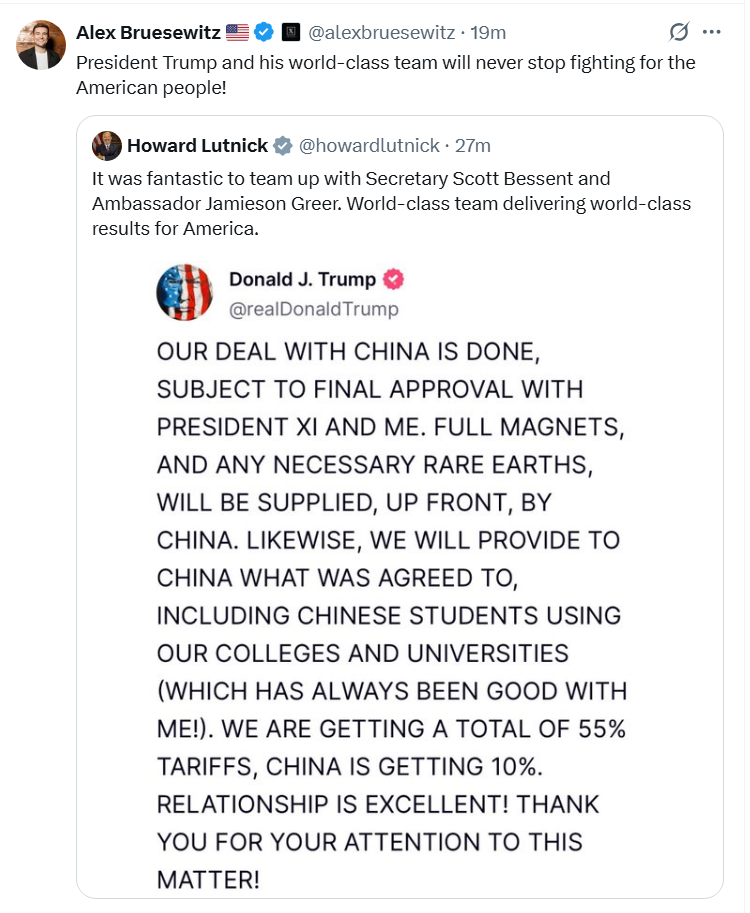Open the three-dot more options menu
Screen dimensions: 750x913
[x=712, y=32]
